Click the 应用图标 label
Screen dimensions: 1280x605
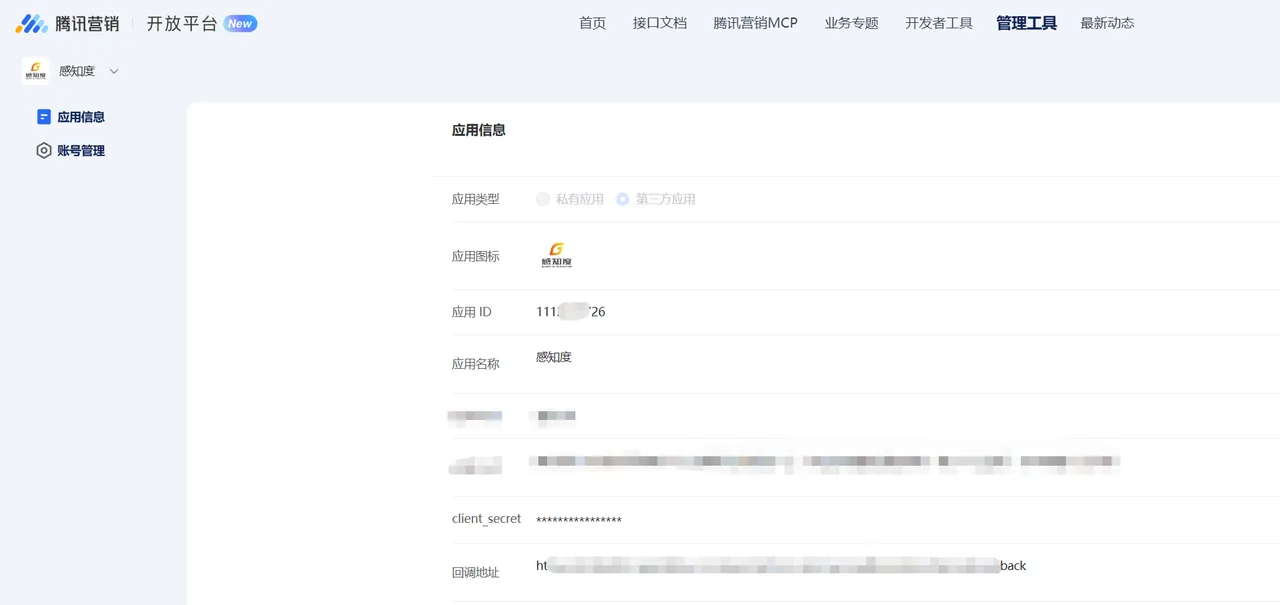click(476, 257)
